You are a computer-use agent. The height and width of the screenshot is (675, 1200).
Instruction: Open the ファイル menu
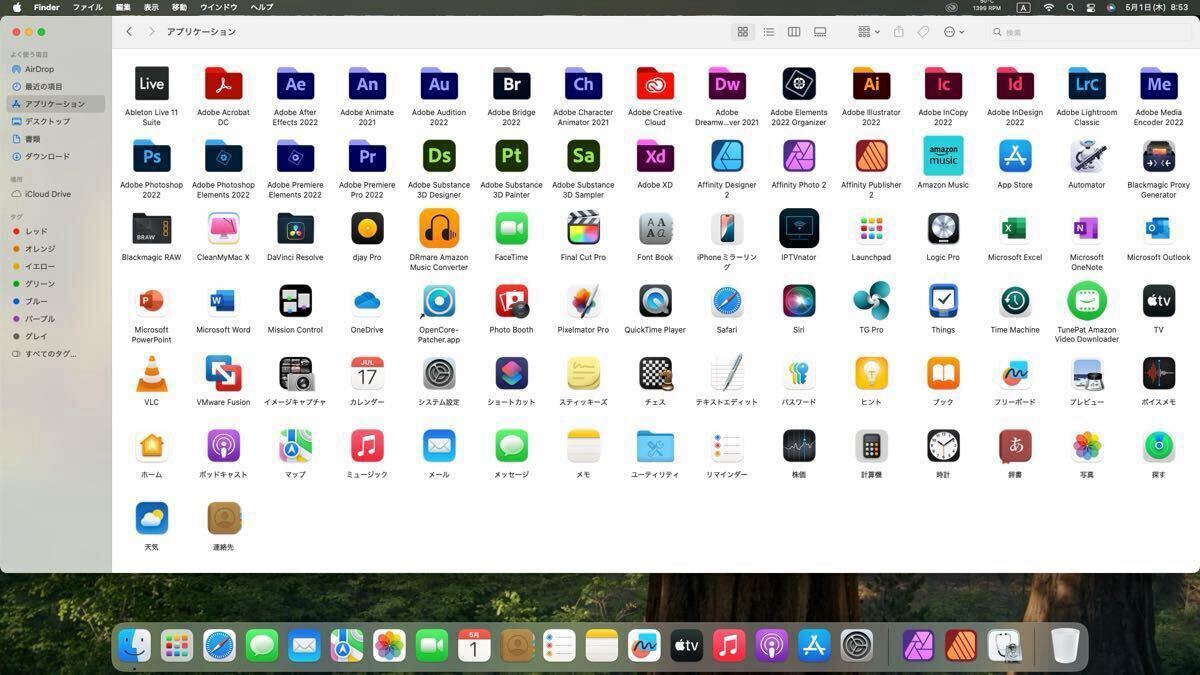87,7
